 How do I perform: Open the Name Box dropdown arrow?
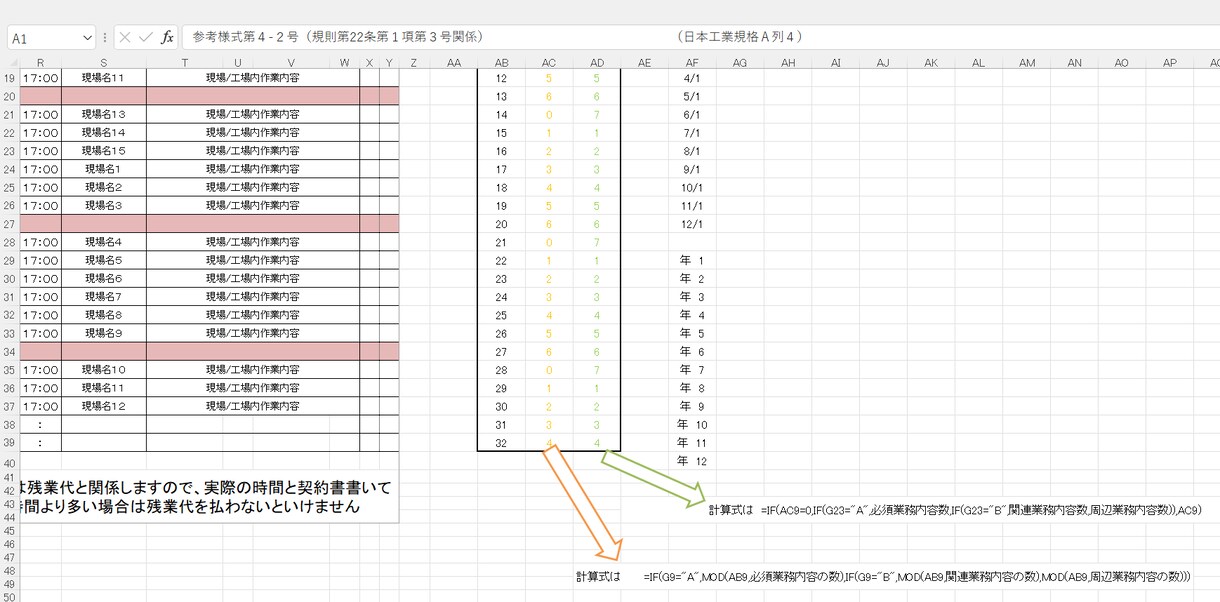tap(86, 38)
